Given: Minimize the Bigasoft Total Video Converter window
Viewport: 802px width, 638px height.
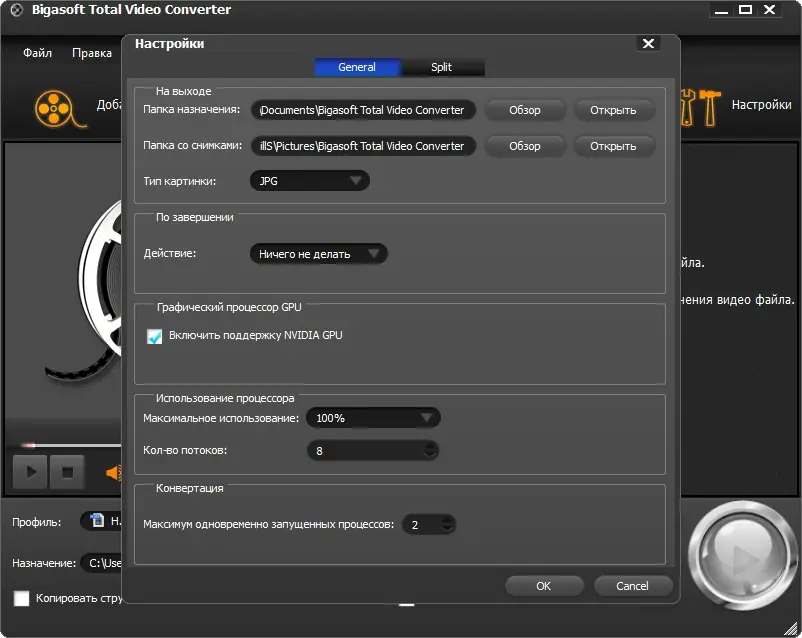Looking at the screenshot, I should click(721, 10).
